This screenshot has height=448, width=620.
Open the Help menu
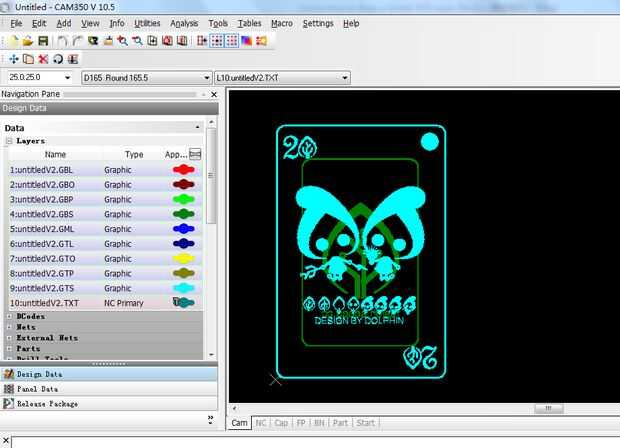(351, 24)
